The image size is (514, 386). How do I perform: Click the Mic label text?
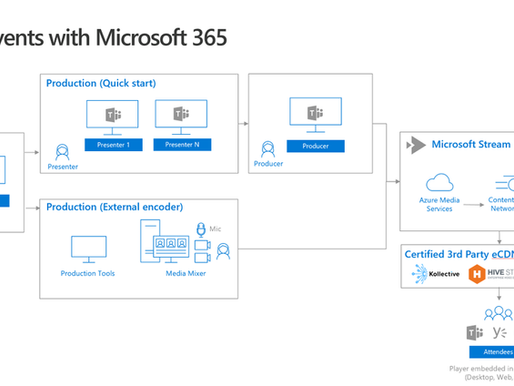(215, 229)
